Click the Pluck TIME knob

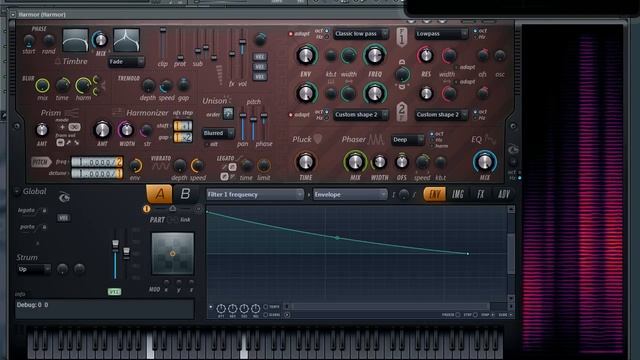click(306, 162)
